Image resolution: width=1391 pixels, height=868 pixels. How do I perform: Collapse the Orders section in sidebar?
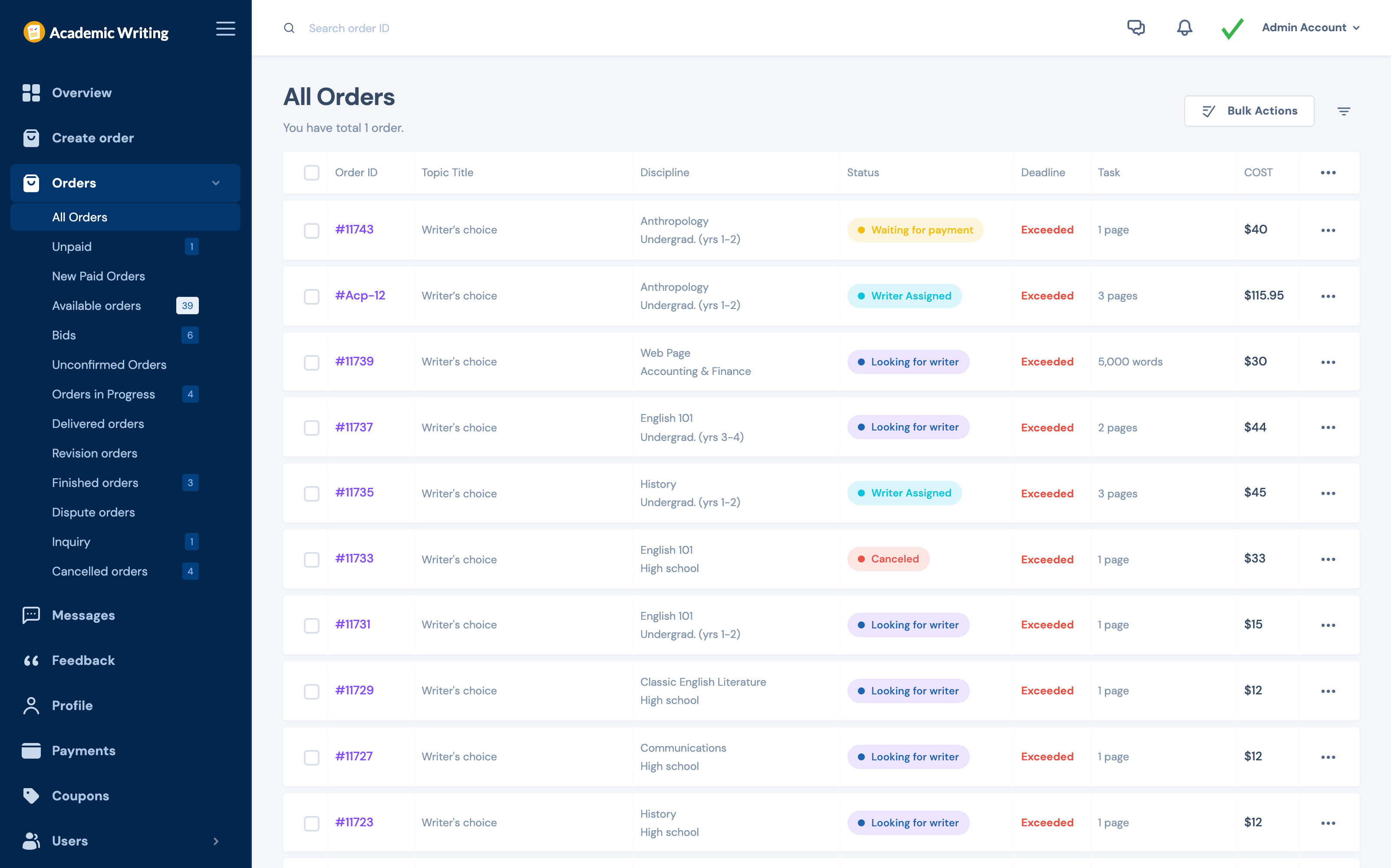click(216, 183)
